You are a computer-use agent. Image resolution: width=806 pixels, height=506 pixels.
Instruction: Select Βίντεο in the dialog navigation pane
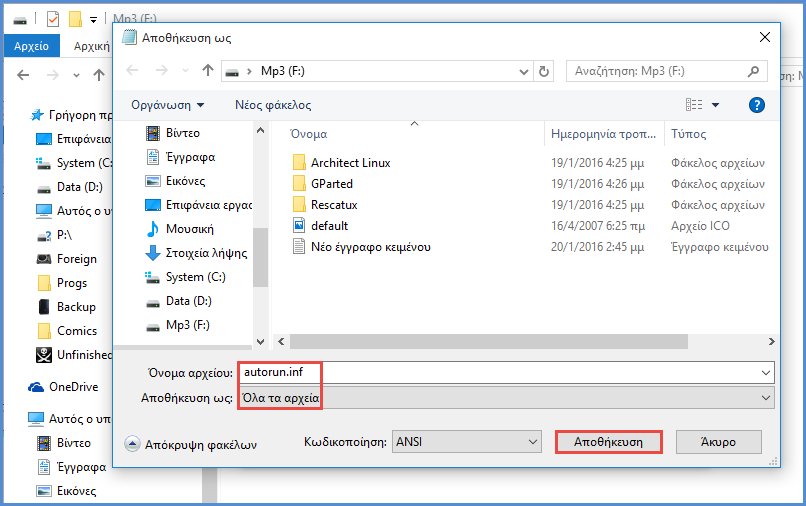point(173,133)
